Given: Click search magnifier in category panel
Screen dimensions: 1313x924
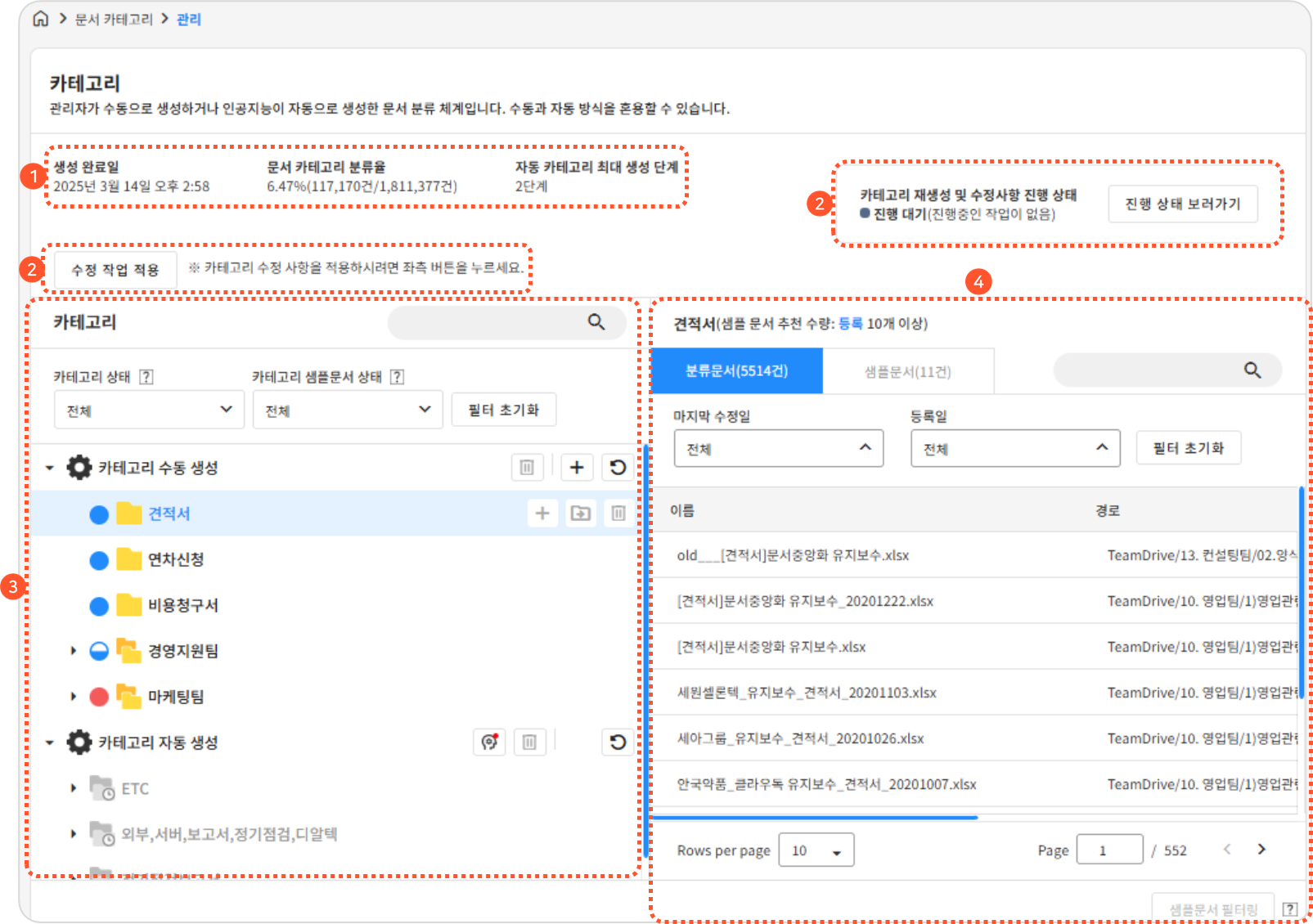Looking at the screenshot, I should (x=596, y=322).
